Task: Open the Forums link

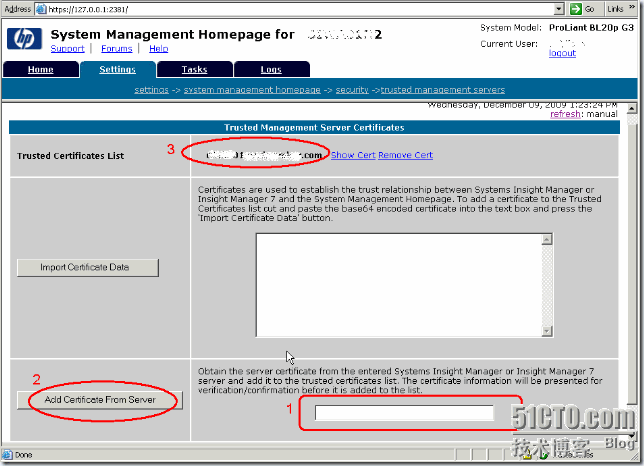Action: point(117,48)
